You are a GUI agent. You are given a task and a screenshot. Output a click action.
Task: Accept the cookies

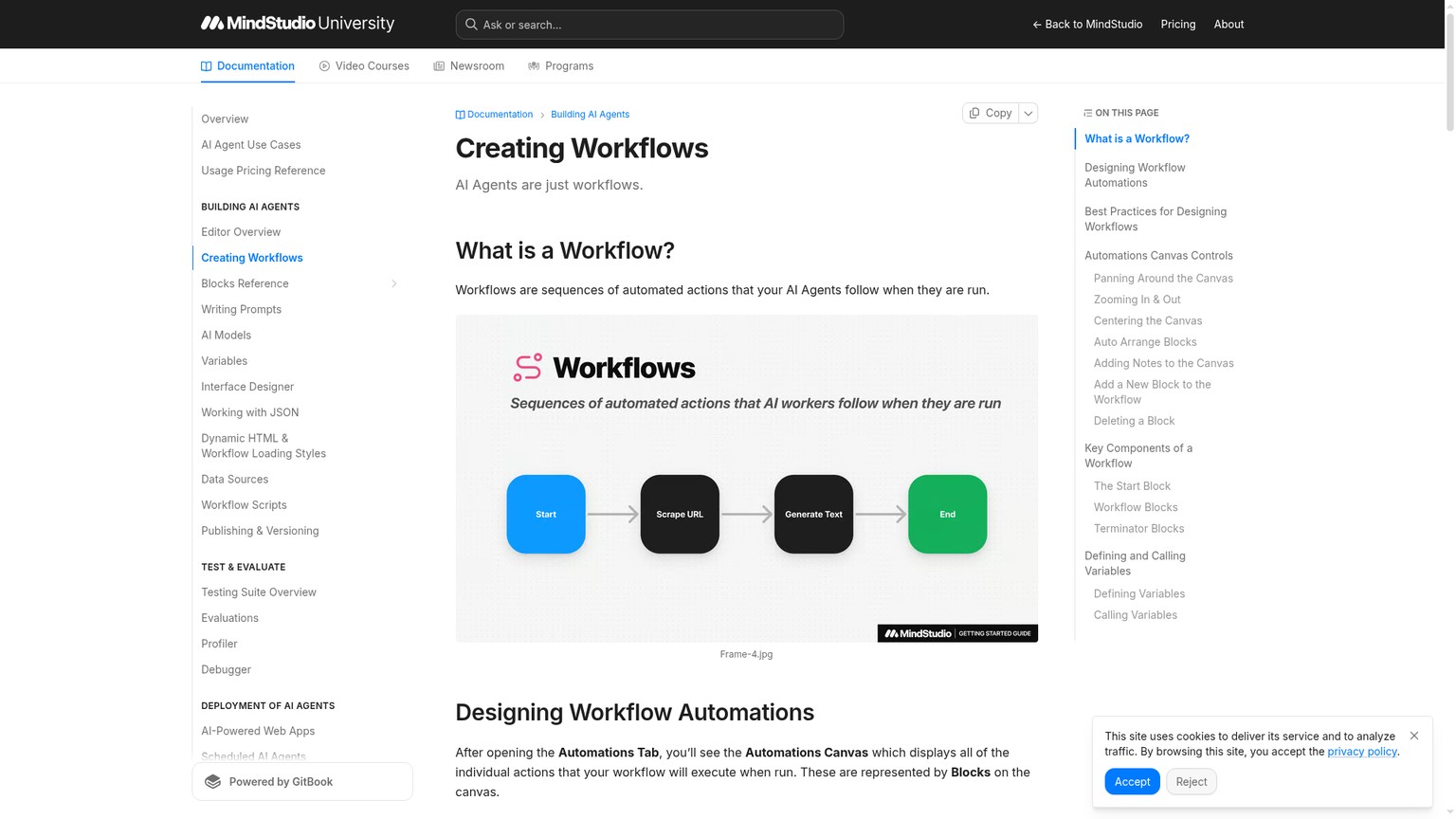pos(1132,782)
